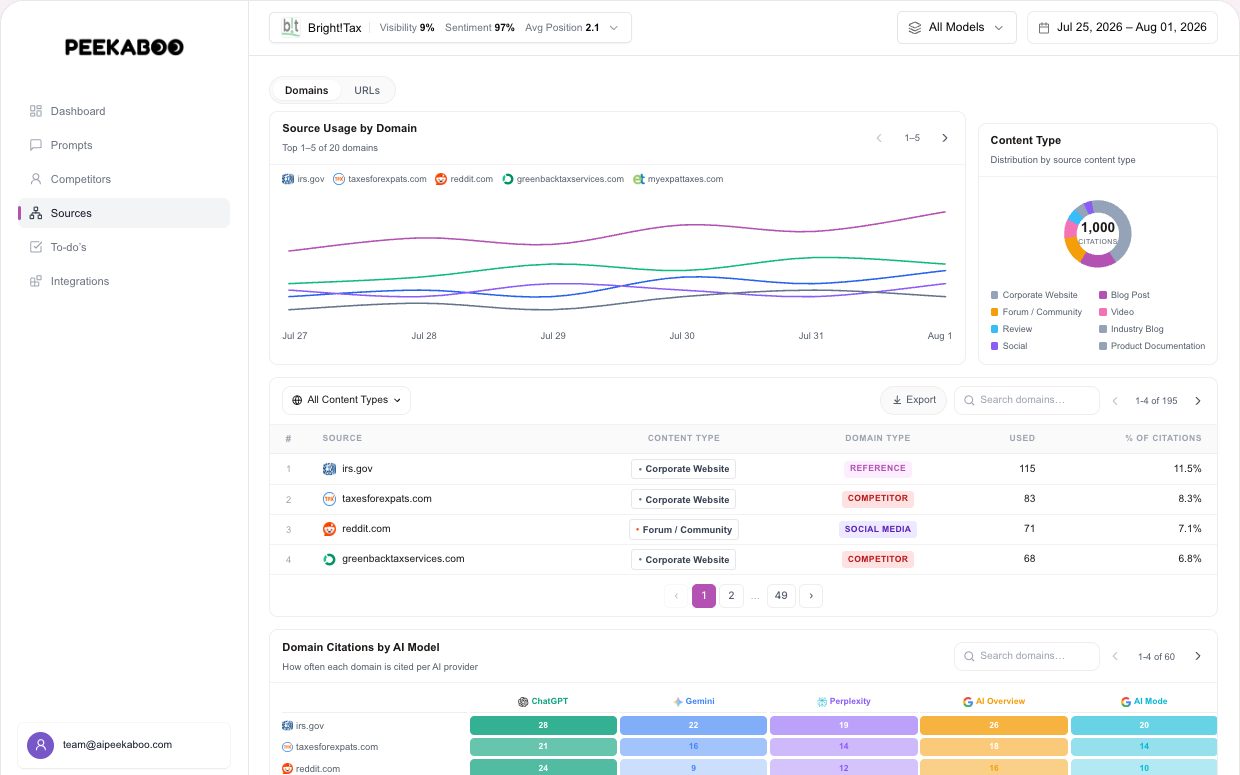This screenshot has width=1240, height=775.
Task: Open the All Content Types filter
Action: point(346,400)
